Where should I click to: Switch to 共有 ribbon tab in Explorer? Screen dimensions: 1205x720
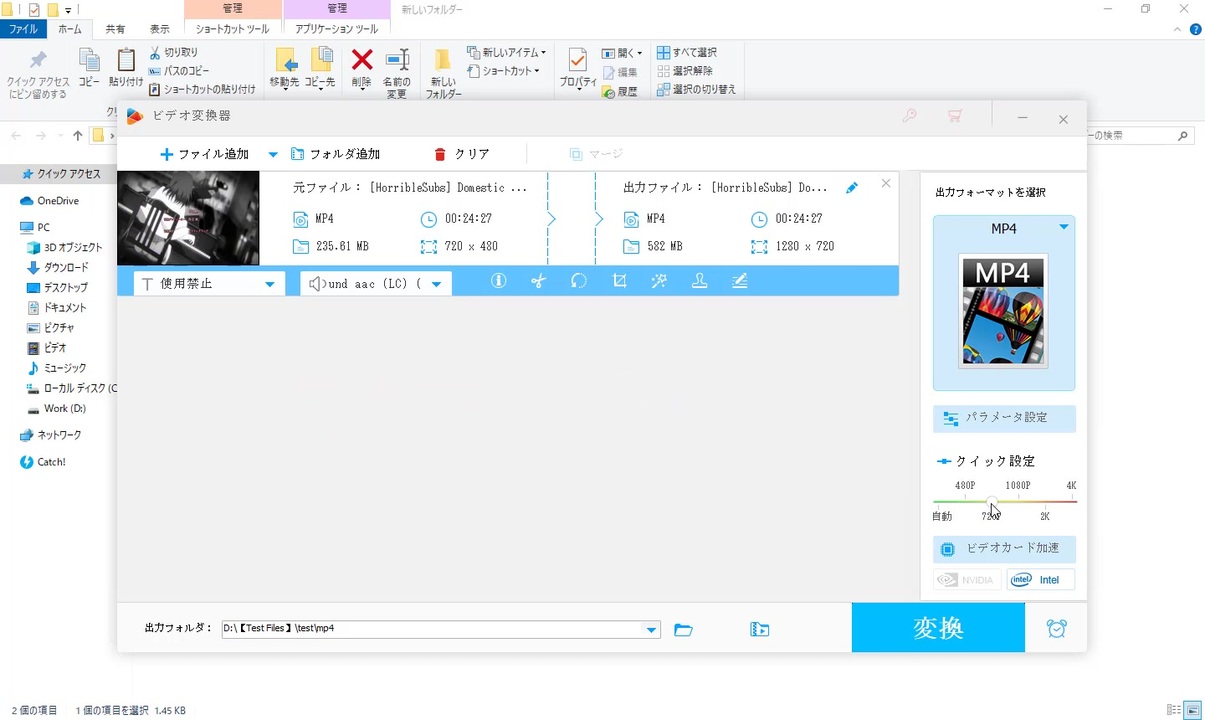coord(115,29)
